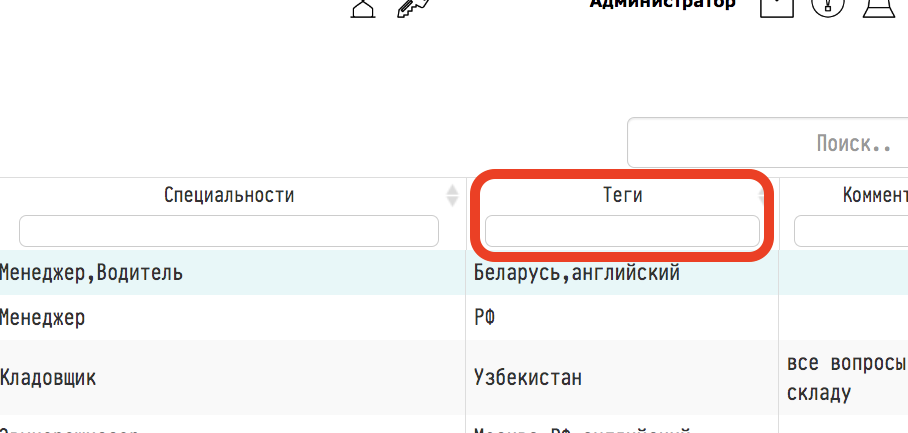The image size is (908, 433).
Task: Click the Специальности filter input
Action: 229,231
